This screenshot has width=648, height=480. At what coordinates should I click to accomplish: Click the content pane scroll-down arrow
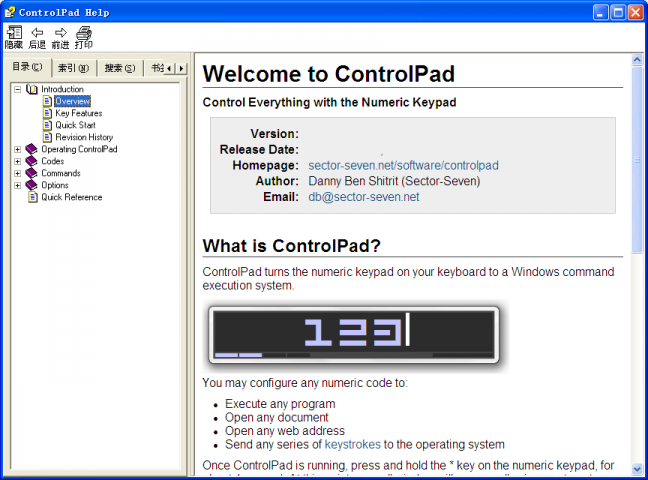click(x=637, y=468)
